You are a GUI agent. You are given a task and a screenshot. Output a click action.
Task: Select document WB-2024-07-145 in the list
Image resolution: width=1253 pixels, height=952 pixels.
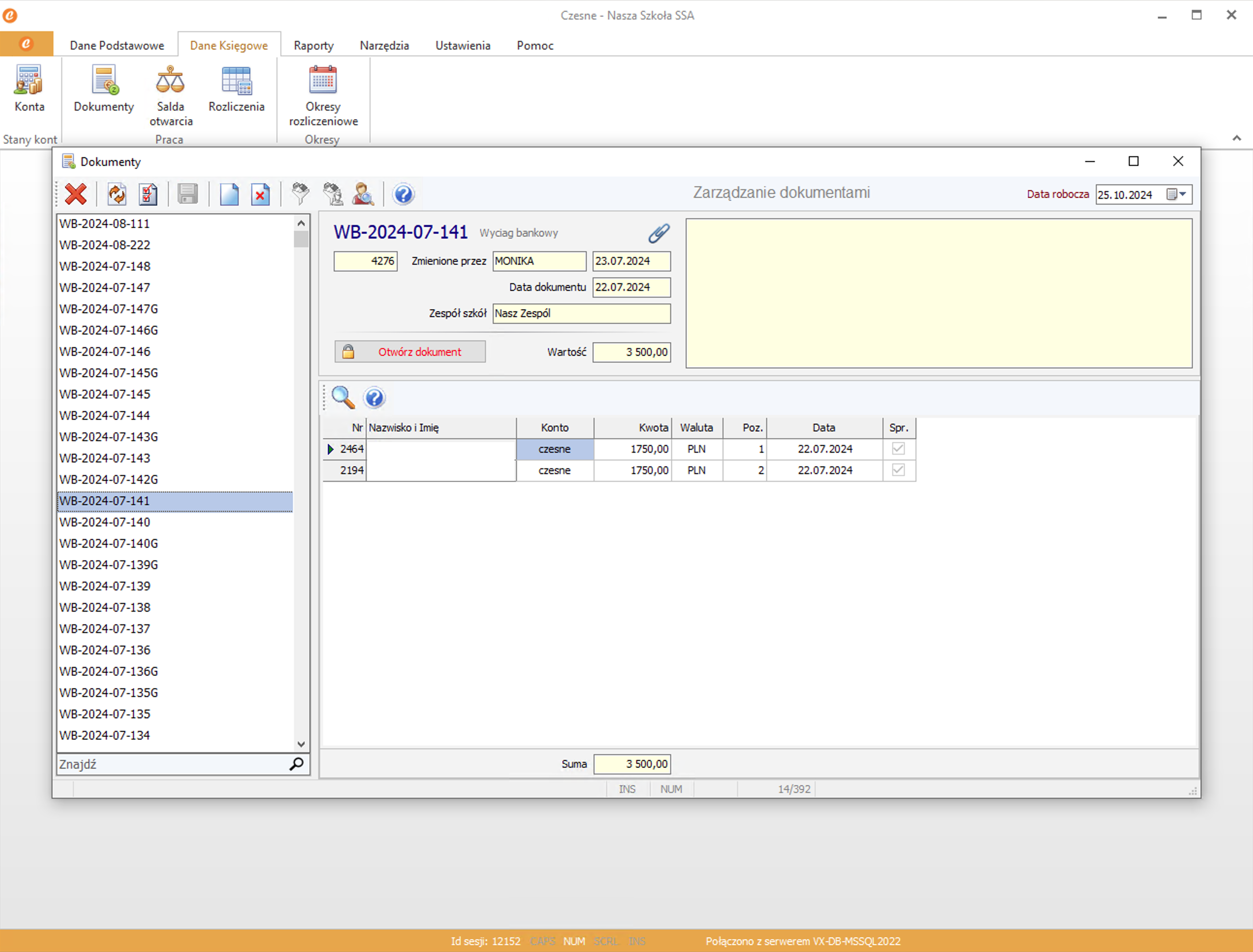(105, 395)
